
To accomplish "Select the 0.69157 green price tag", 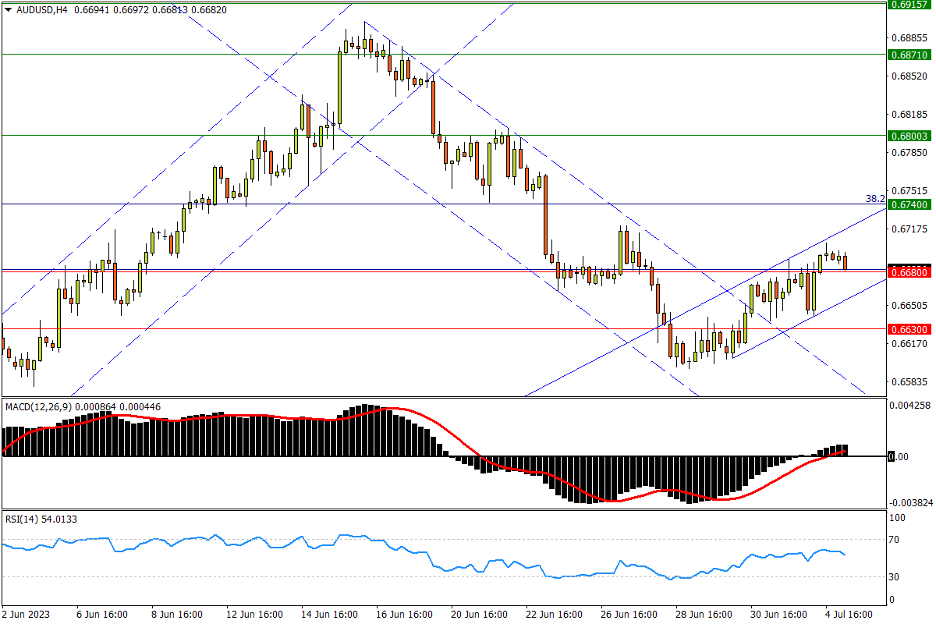I will click(907, 5).
